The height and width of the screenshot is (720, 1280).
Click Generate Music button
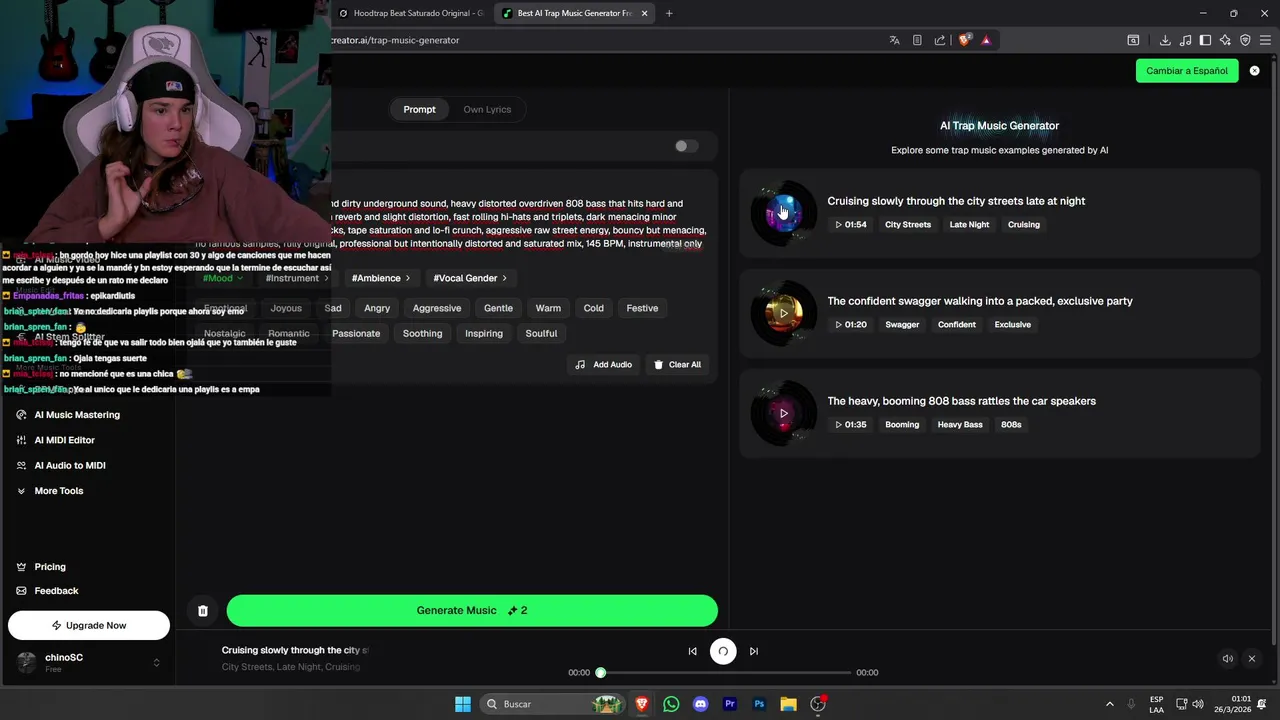[472, 611]
